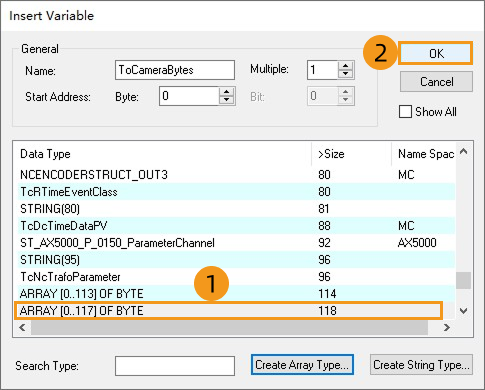Click the Byte start address field
The image size is (485, 390).
click(189, 96)
